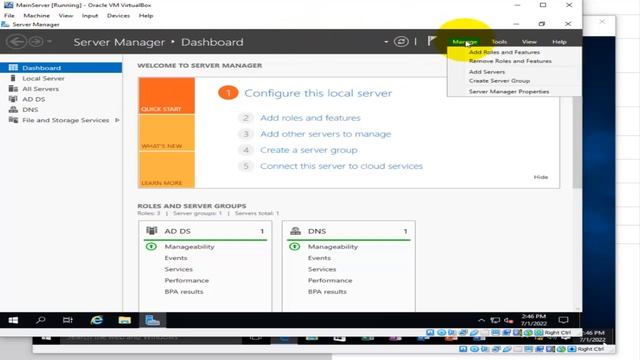
Task: Select the Learn More tile
Action: (167, 170)
